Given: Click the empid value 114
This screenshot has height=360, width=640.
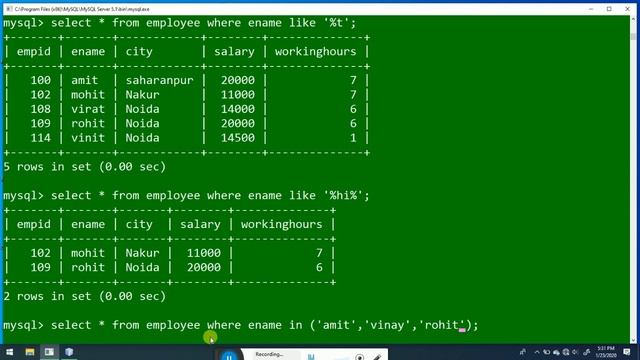Looking at the screenshot, I should pyautogui.click(x=40, y=138).
